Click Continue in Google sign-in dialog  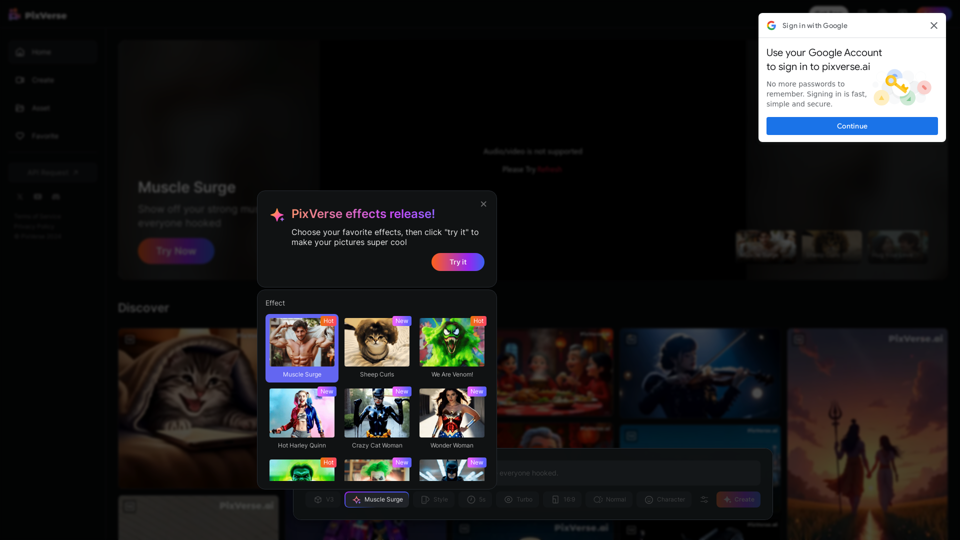click(852, 126)
